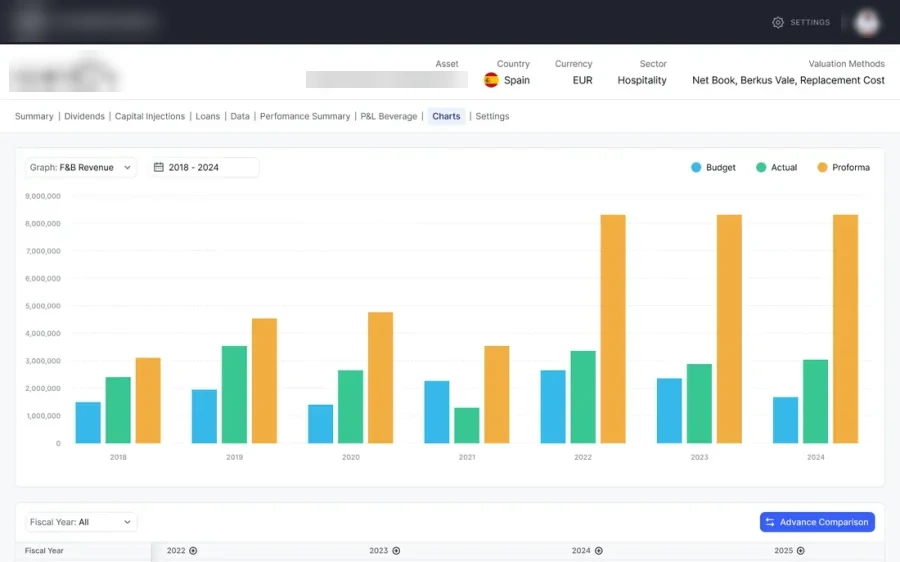900x562 pixels.
Task: Expand fiscal year 2025 plus icon
Action: [x=801, y=551]
